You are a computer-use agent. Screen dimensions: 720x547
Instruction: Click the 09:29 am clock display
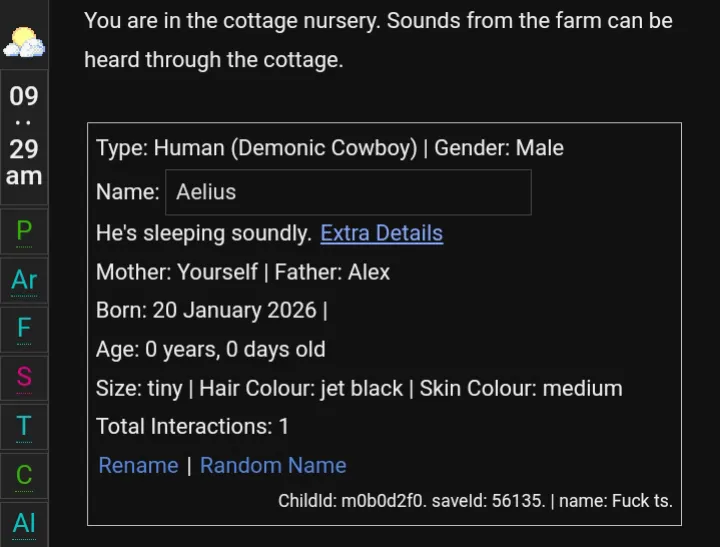pos(24,136)
